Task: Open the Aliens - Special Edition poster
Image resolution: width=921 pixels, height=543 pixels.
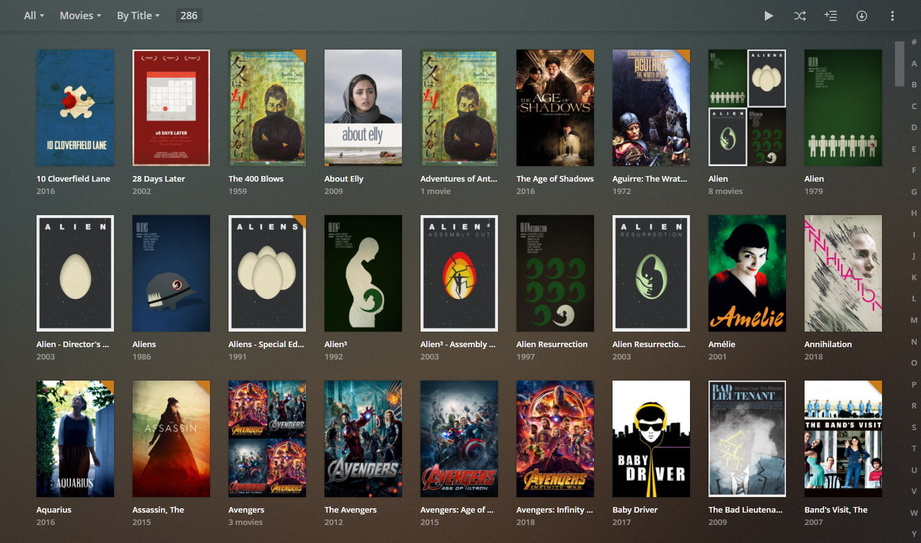Action: click(x=267, y=273)
